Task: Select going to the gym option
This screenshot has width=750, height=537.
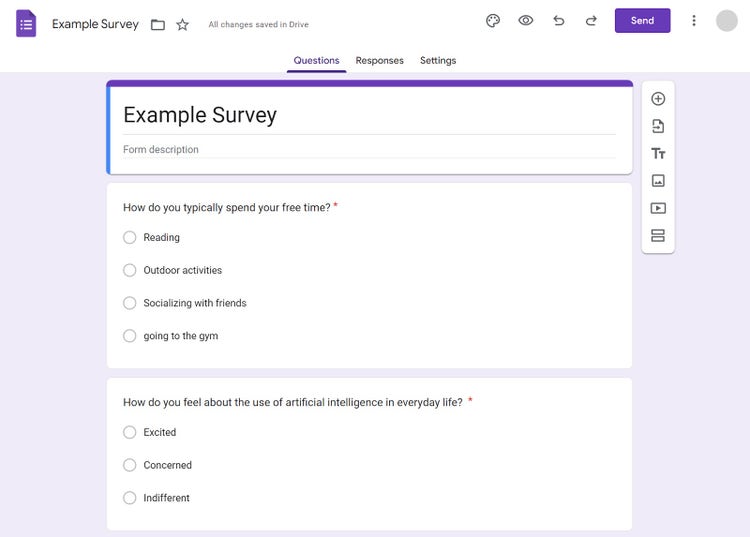Action: coord(130,336)
